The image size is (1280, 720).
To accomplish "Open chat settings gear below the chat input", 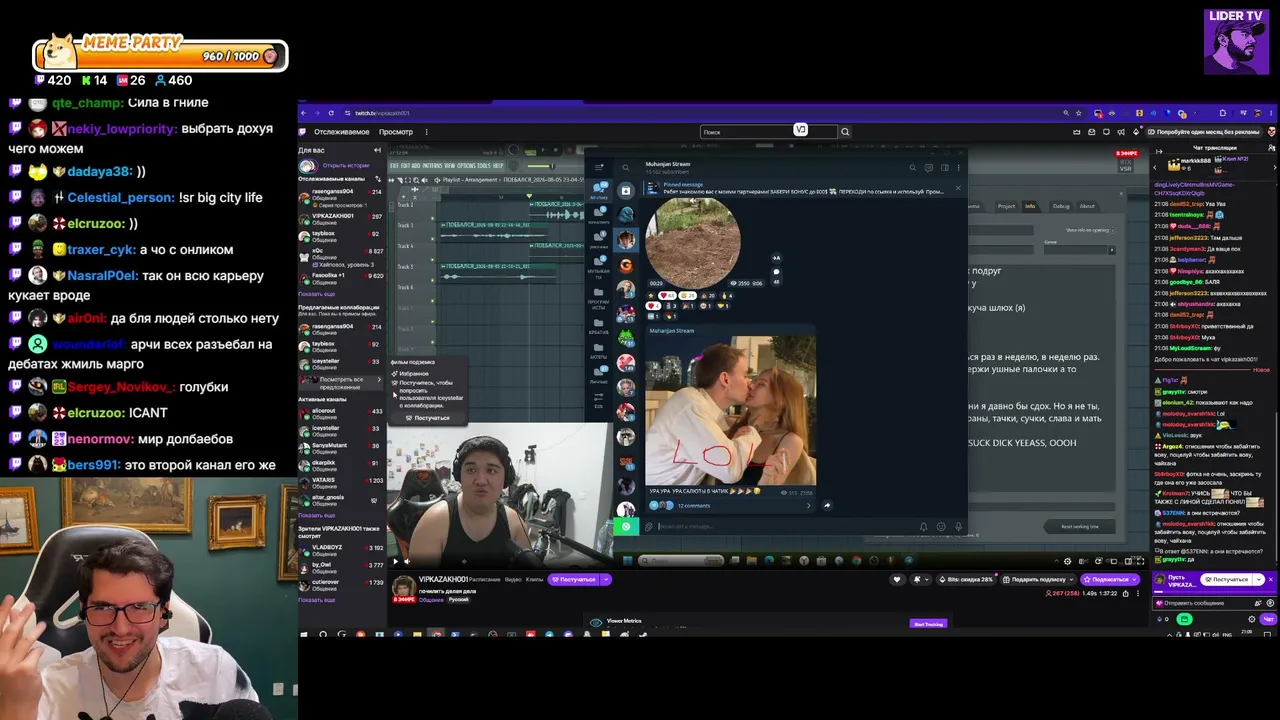I will (1252, 619).
